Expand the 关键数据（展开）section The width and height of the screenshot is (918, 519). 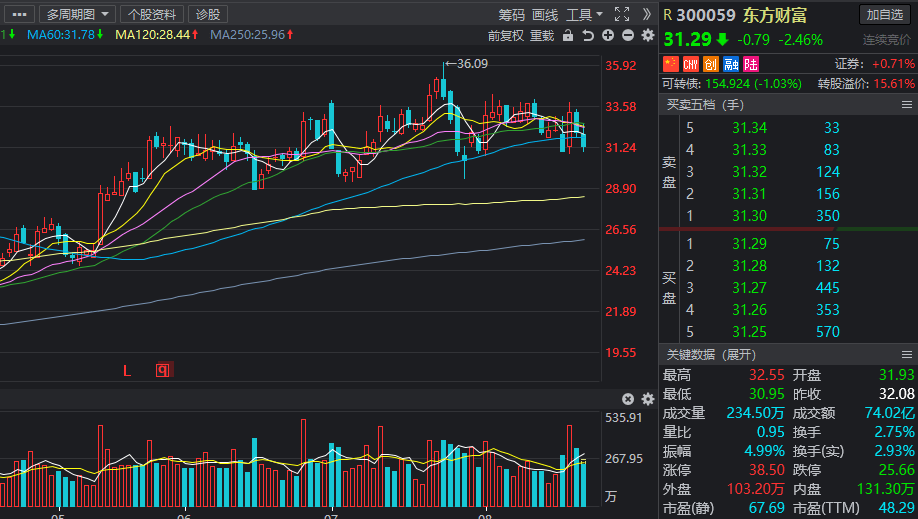711,354
